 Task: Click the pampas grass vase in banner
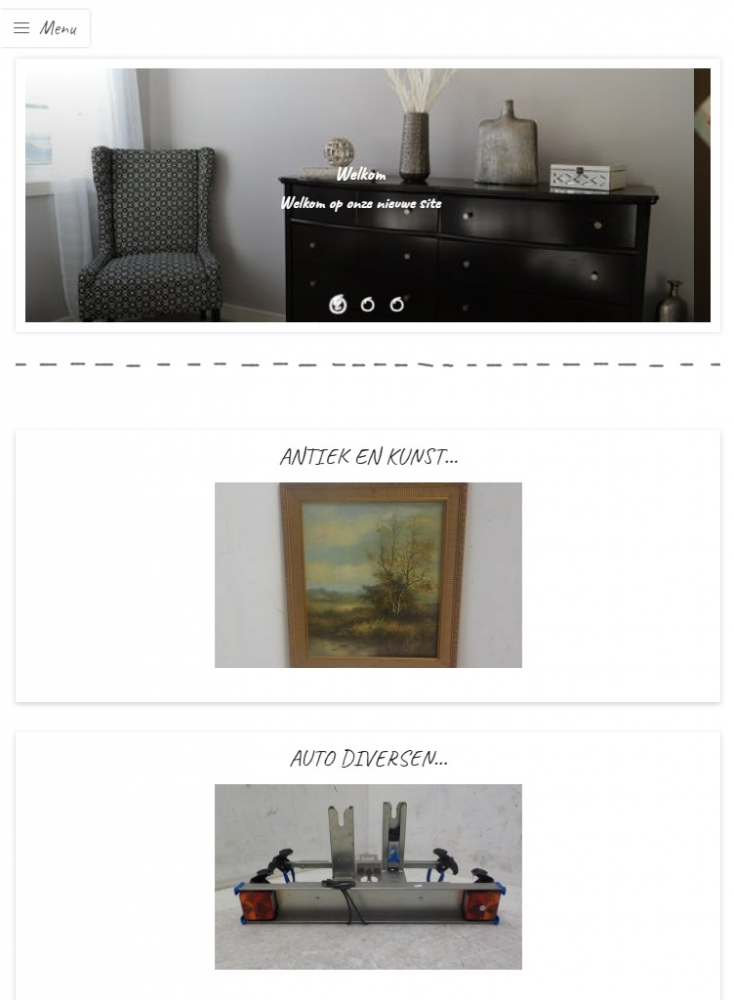point(415,126)
